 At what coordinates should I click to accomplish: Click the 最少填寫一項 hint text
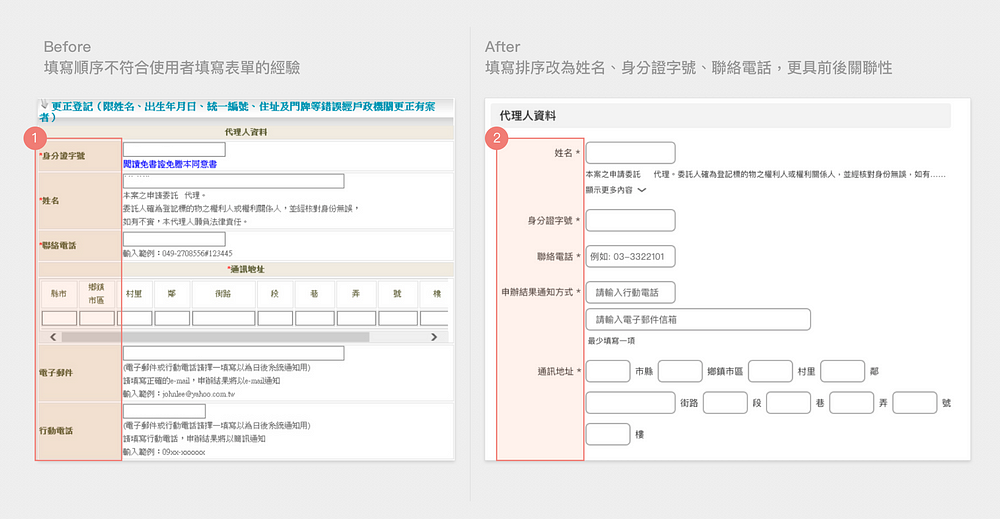coord(612,340)
